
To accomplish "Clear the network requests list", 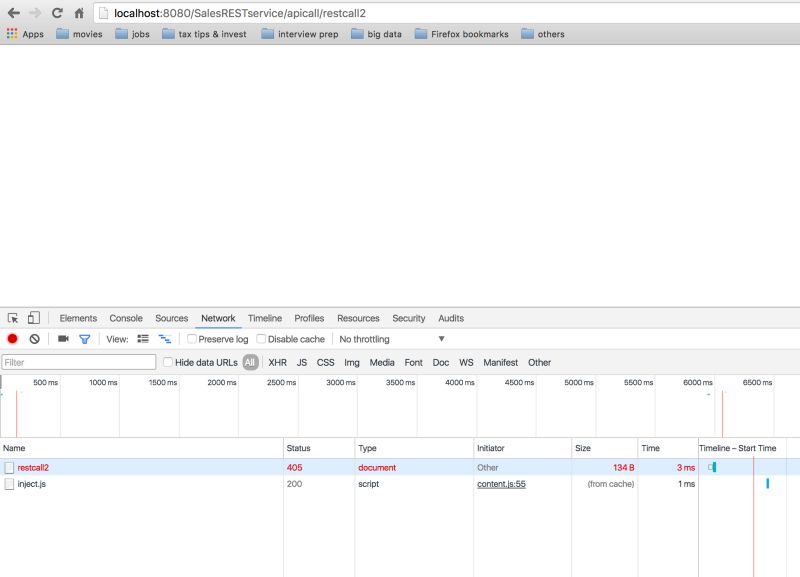I will pyautogui.click(x=34, y=338).
